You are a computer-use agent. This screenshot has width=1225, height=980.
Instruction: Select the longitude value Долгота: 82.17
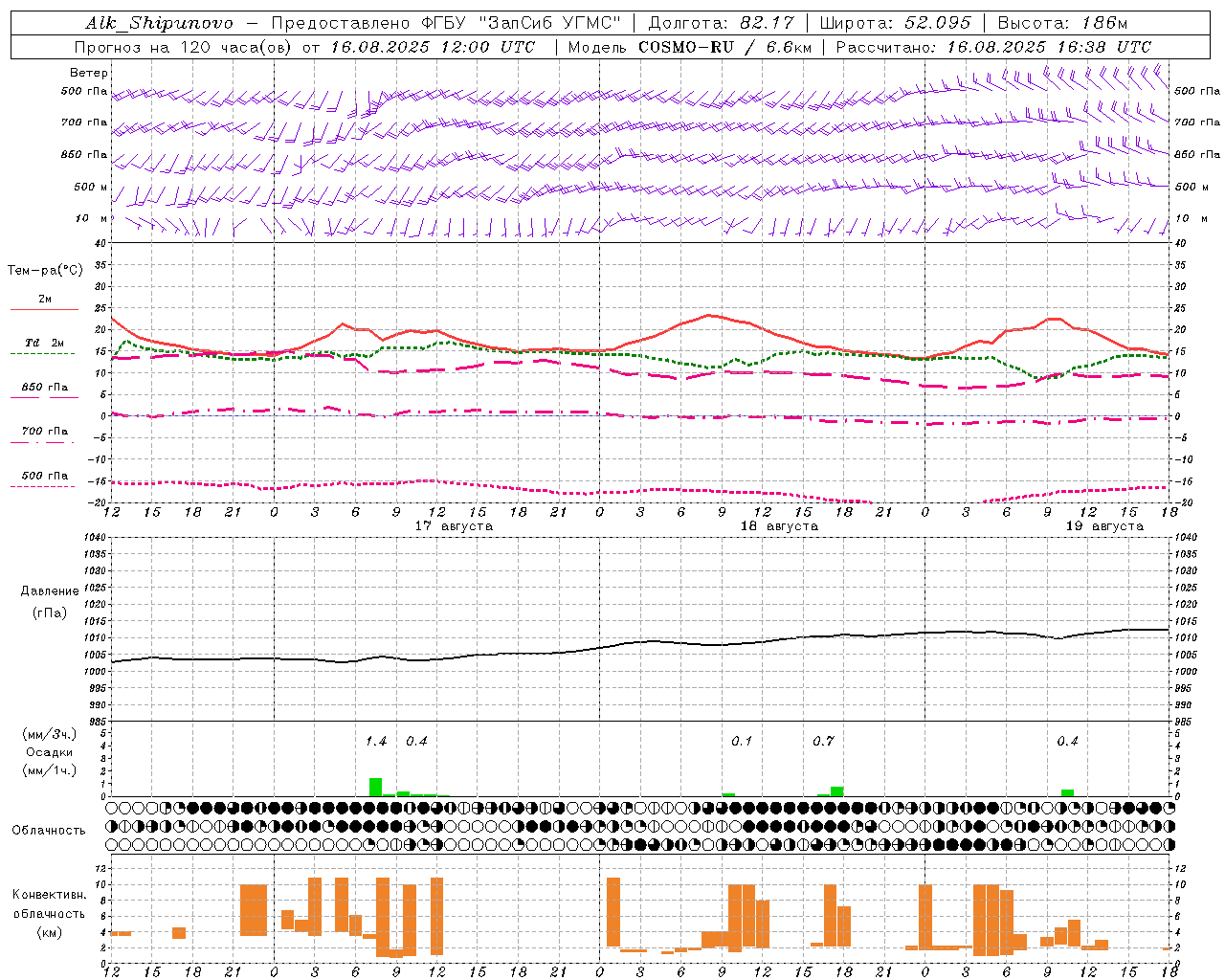pyautogui.click(x=721, y=23)
